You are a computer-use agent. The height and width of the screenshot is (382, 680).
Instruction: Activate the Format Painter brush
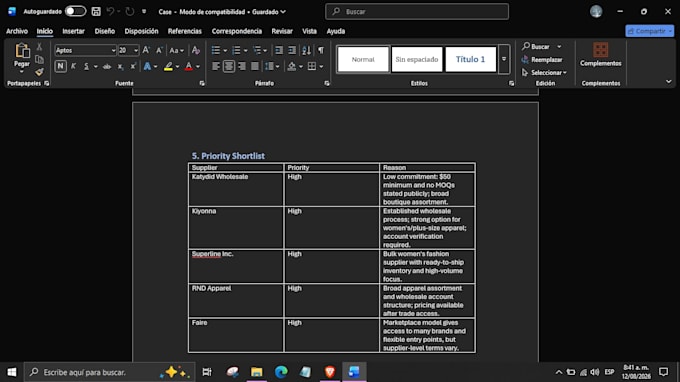pyautogui.click(x=39, y=72)
